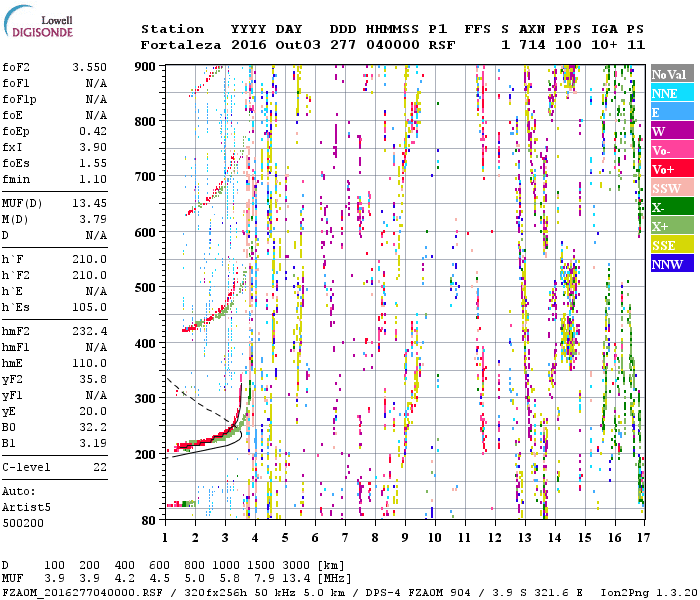Click the IGA value 10+

click(604, 45)
